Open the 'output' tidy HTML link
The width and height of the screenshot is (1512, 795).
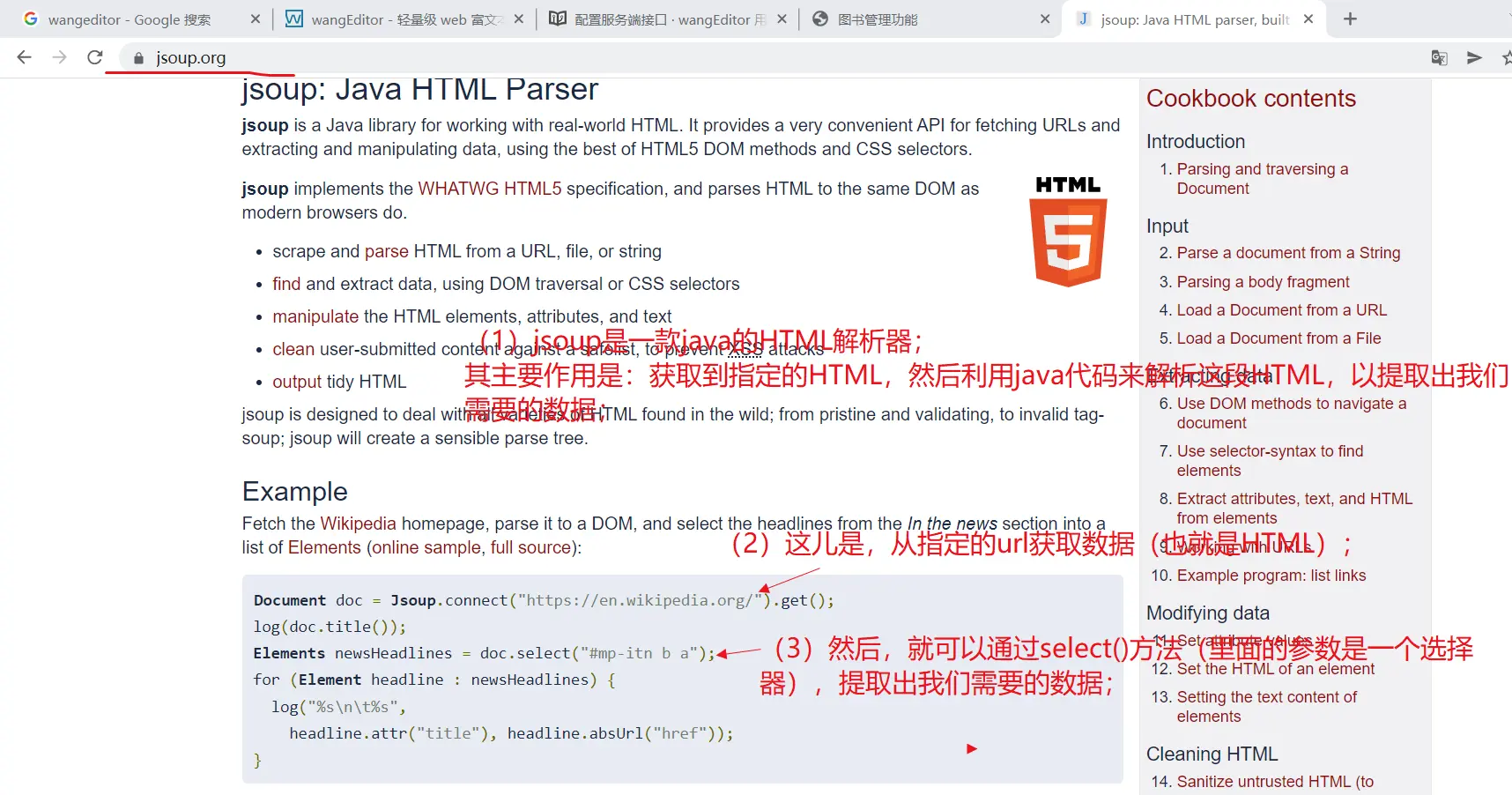(297, 382)
